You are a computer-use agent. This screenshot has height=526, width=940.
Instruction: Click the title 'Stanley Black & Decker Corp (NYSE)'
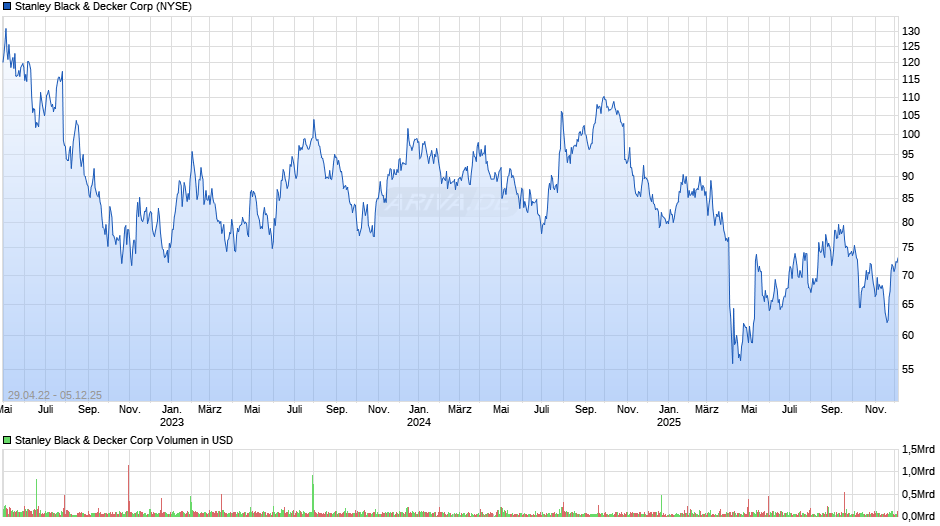103,7
